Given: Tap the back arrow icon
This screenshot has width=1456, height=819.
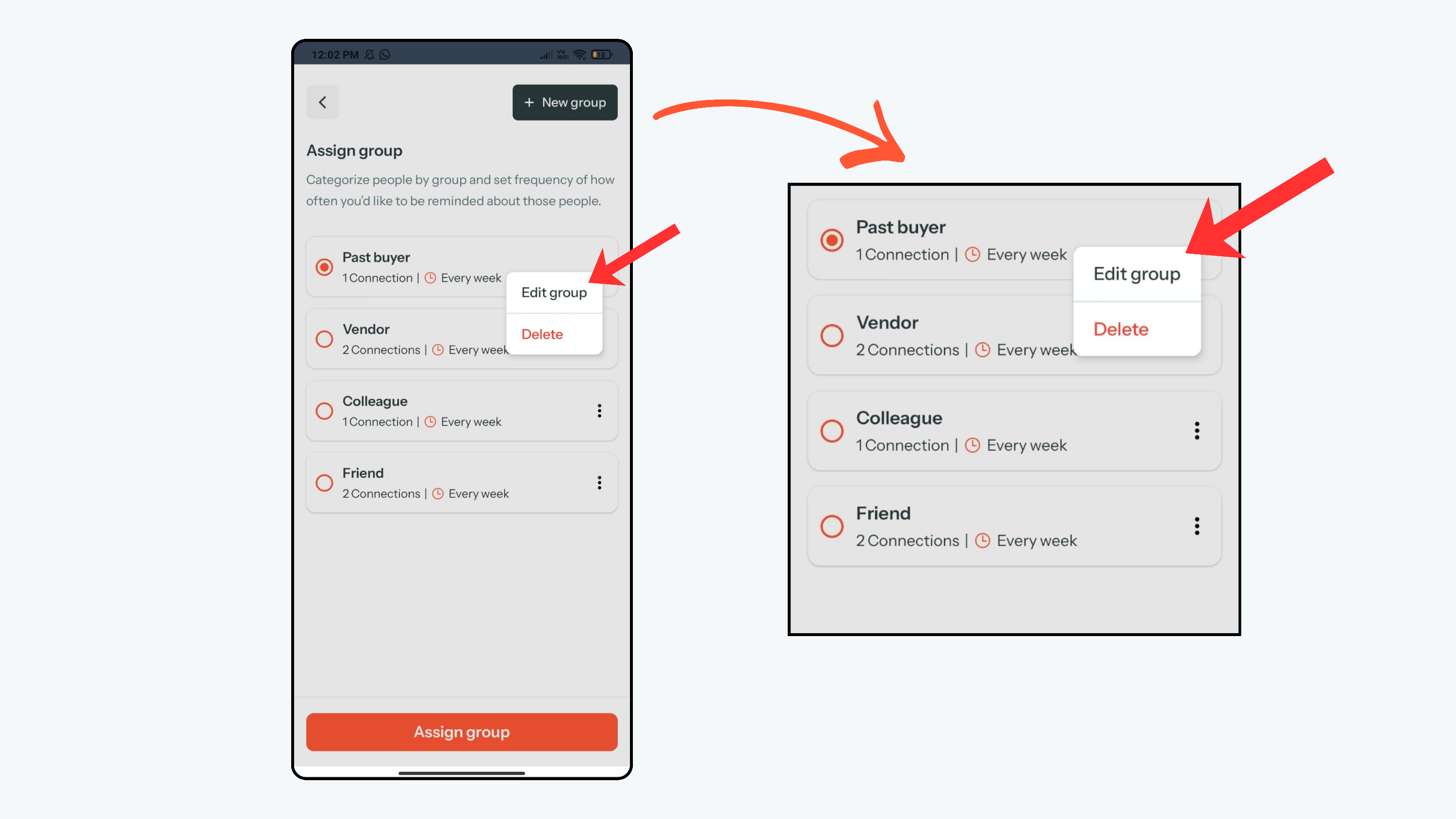Looking at the screenshot, I should pos(322,102).
